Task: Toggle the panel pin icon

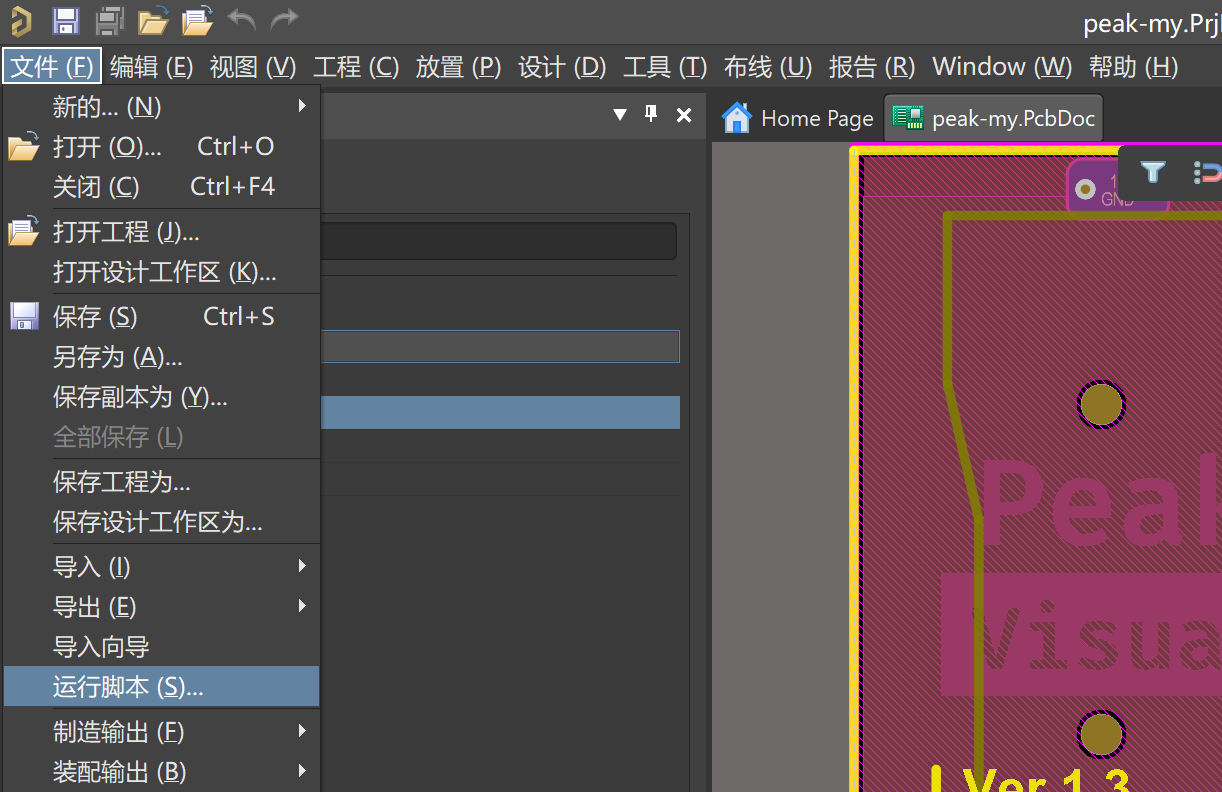Action: (651, 114)
